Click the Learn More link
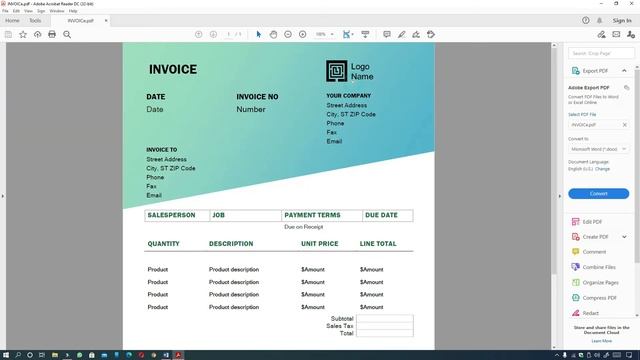 (x=601, y=341)
